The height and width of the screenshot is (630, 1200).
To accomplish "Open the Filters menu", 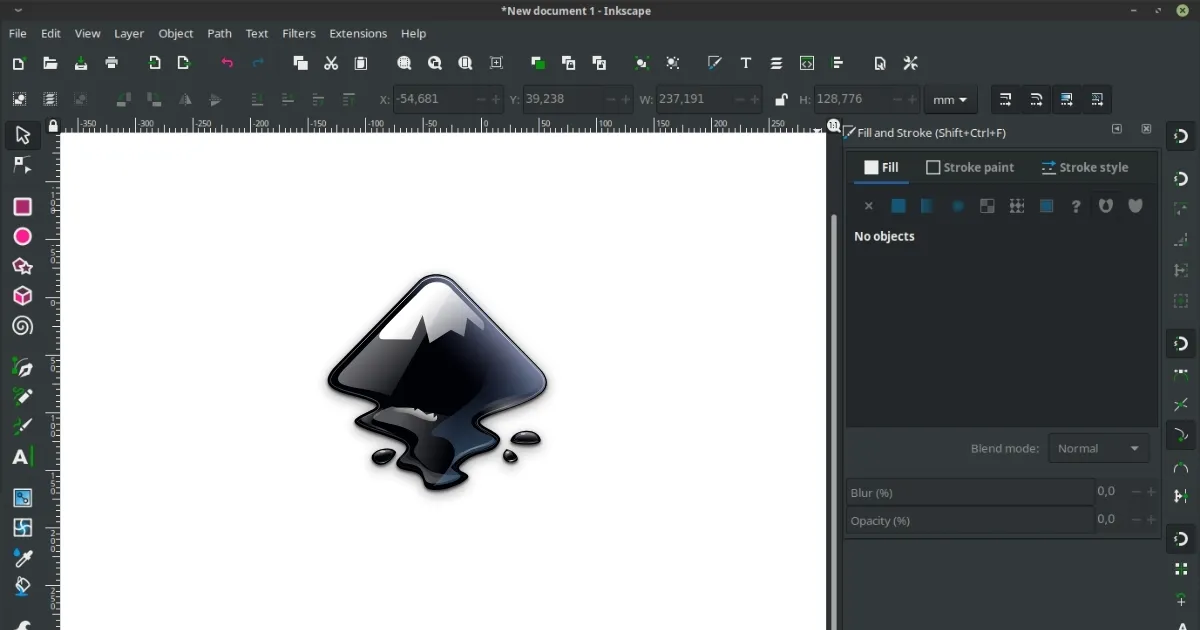I will (299, 33).
